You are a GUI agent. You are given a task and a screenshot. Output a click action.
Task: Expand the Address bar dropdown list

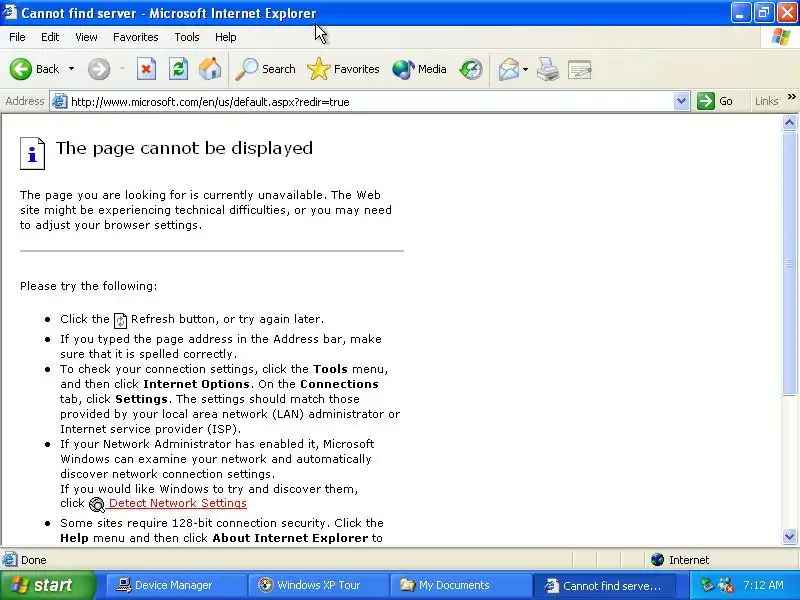coord(681,102)
